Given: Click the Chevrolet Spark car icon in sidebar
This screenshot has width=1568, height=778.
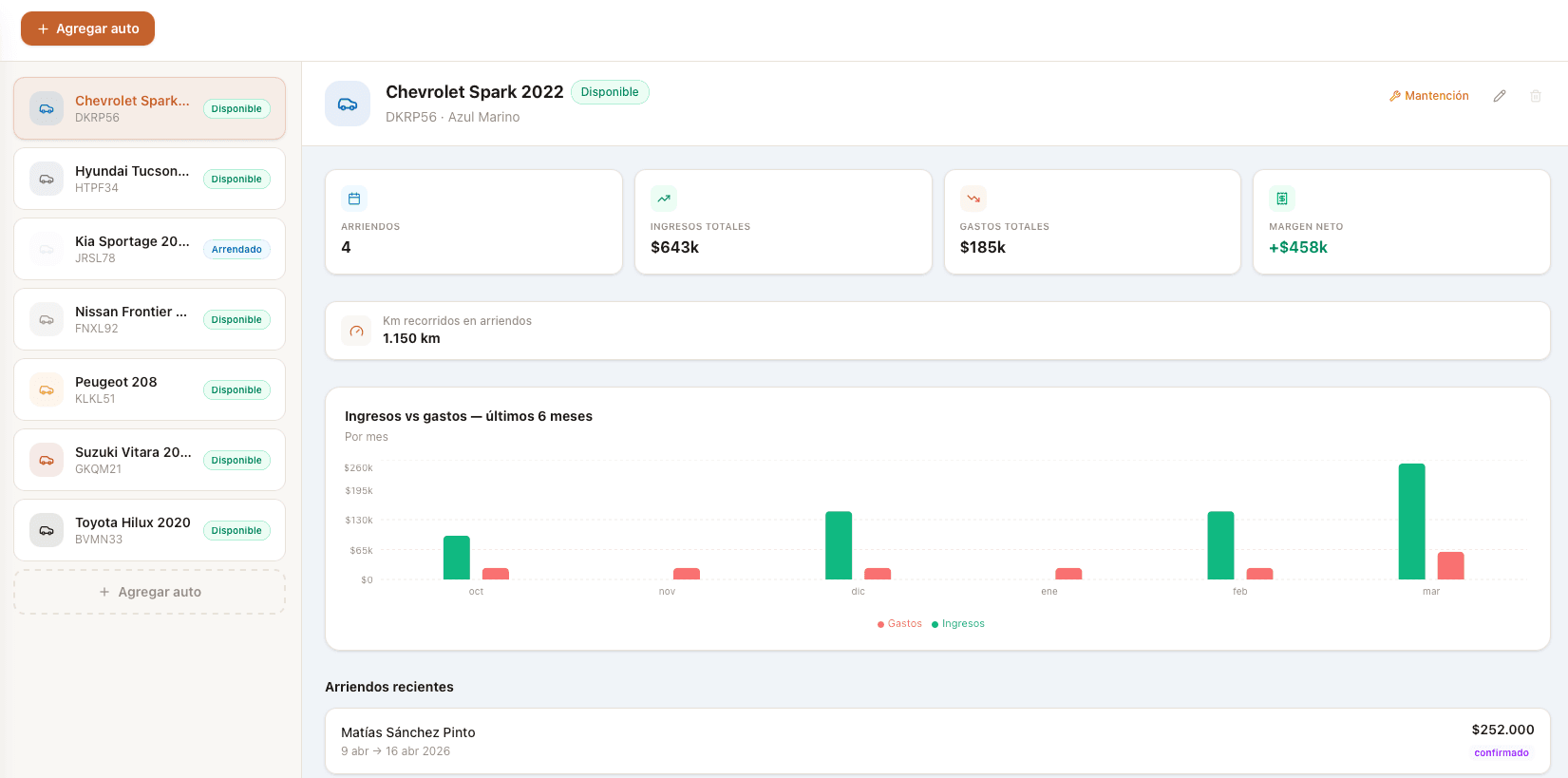Looking at the screenshot, I should coord(47,108).
